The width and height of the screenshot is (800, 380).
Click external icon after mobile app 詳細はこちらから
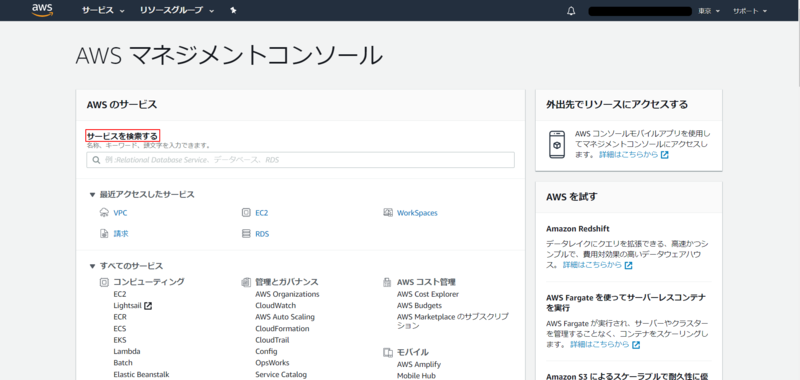click(664, 155)
